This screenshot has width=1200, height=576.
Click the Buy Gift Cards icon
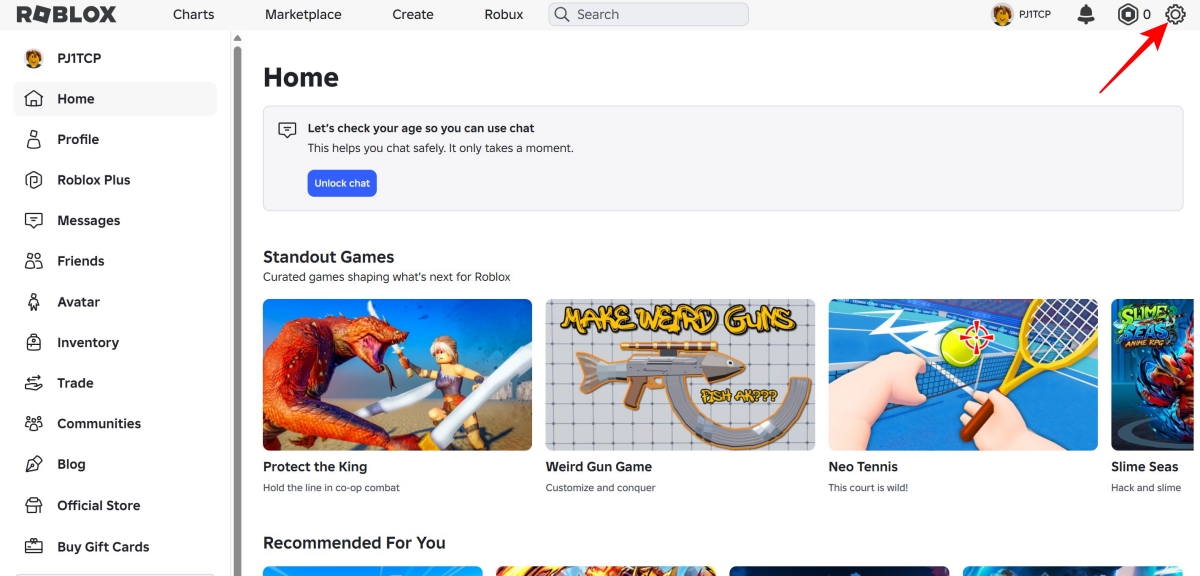click(x=34, y=546)
